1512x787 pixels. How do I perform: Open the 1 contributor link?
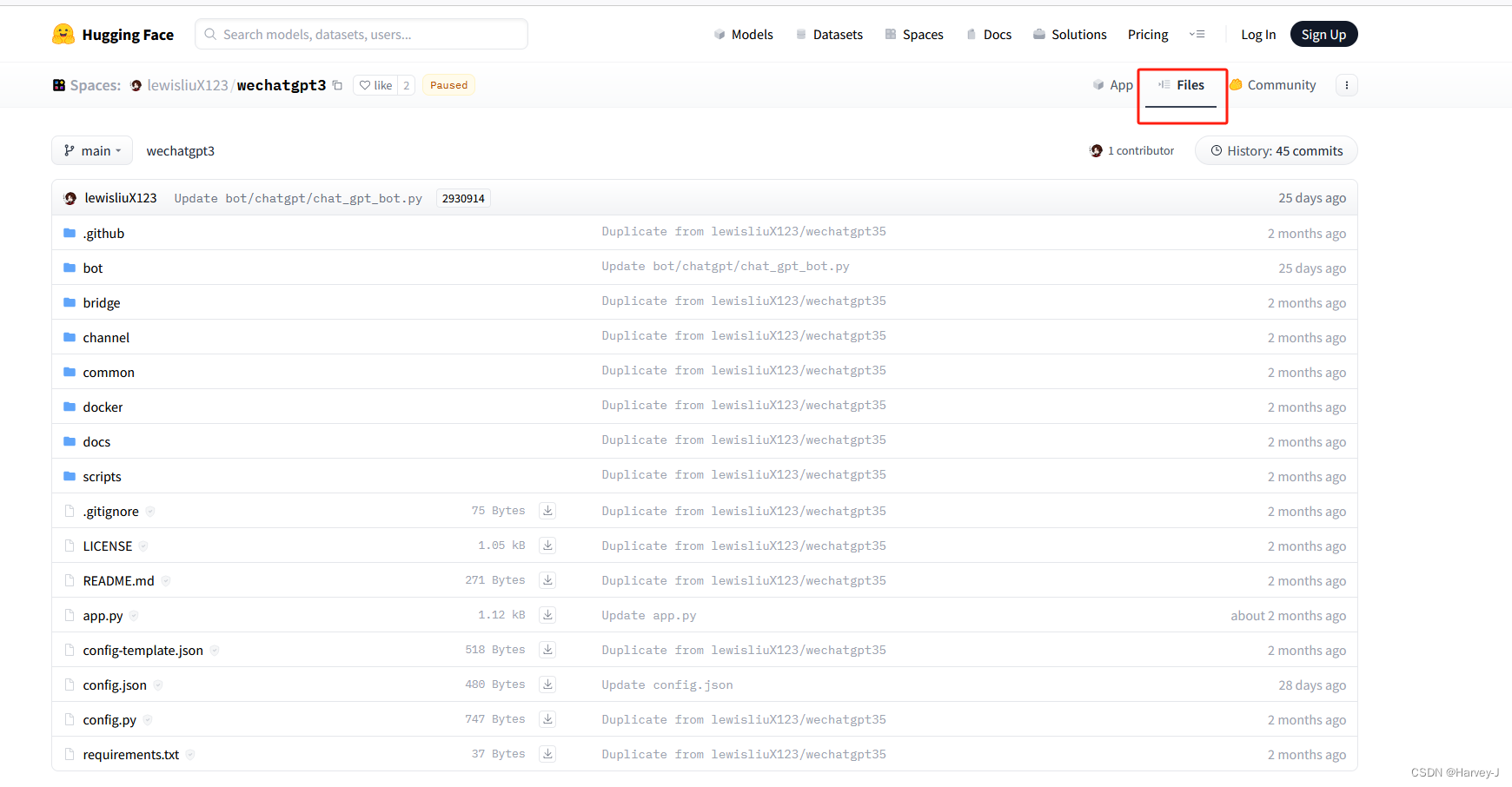tap(1131, 151)
